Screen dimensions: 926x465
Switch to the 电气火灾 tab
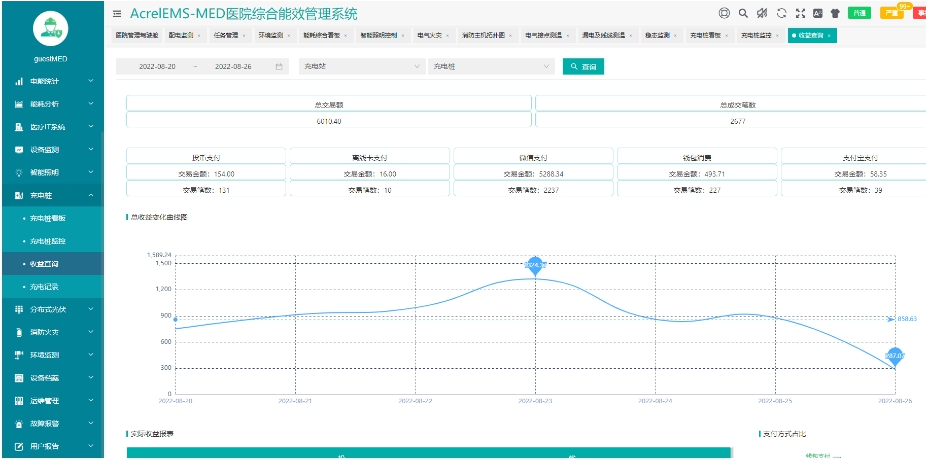tap(432, 35)
